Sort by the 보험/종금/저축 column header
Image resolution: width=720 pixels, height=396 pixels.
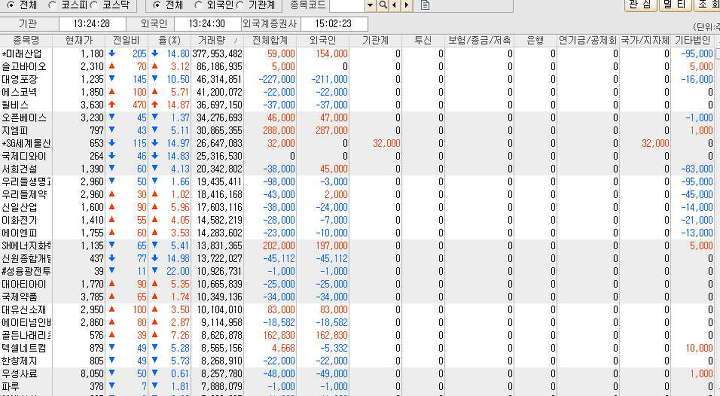(479, 40)
